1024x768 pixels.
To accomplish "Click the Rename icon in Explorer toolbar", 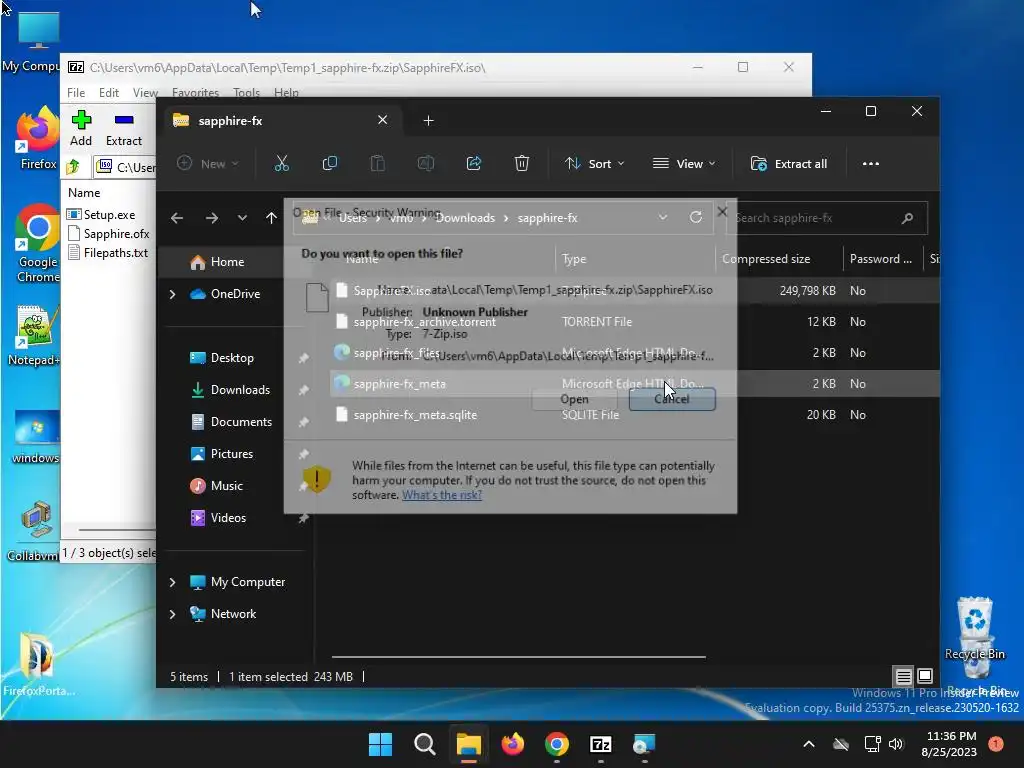I will click(x=426, y=163).
